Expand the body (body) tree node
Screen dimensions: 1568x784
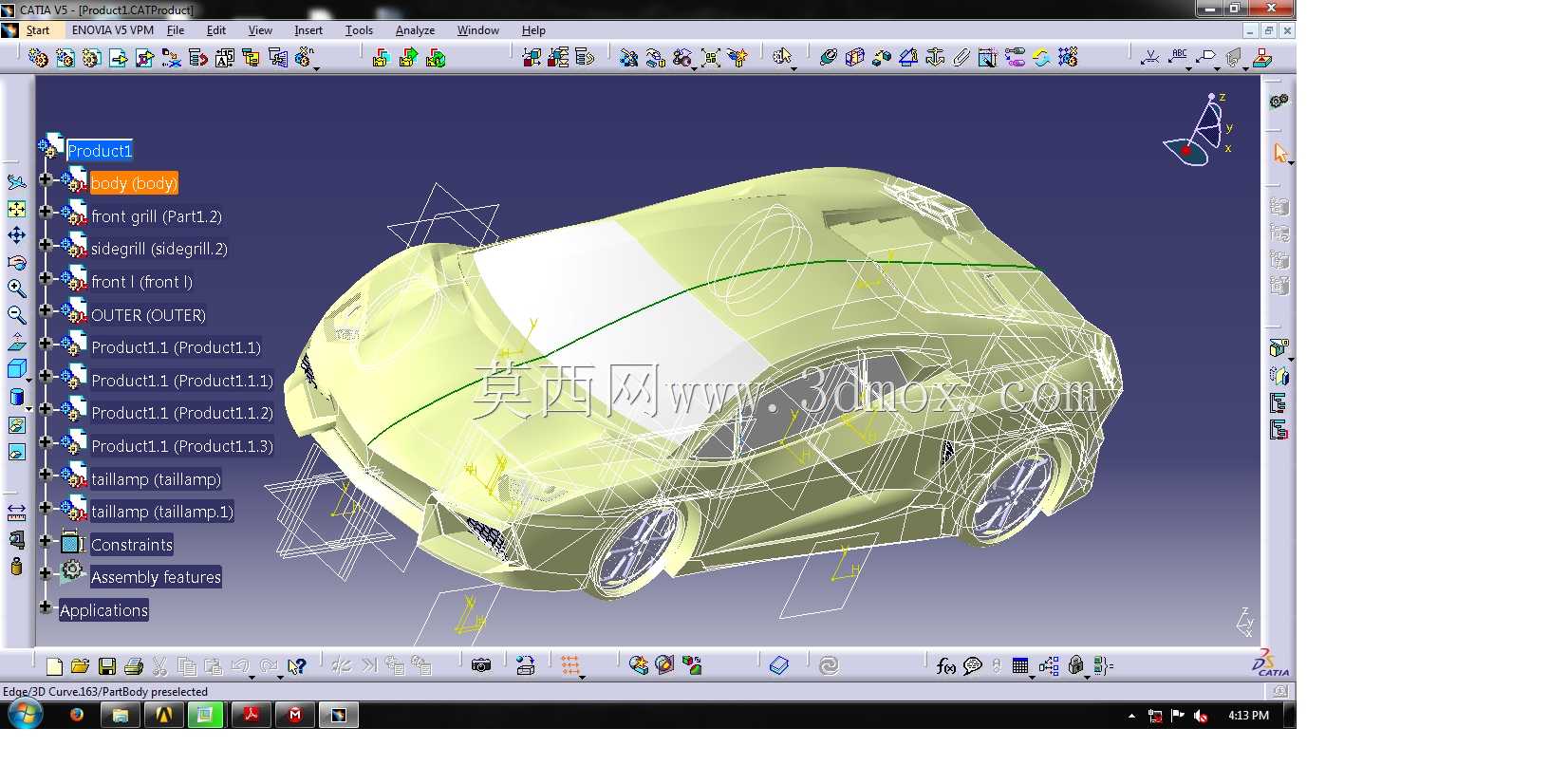click(x=45, y=179)
